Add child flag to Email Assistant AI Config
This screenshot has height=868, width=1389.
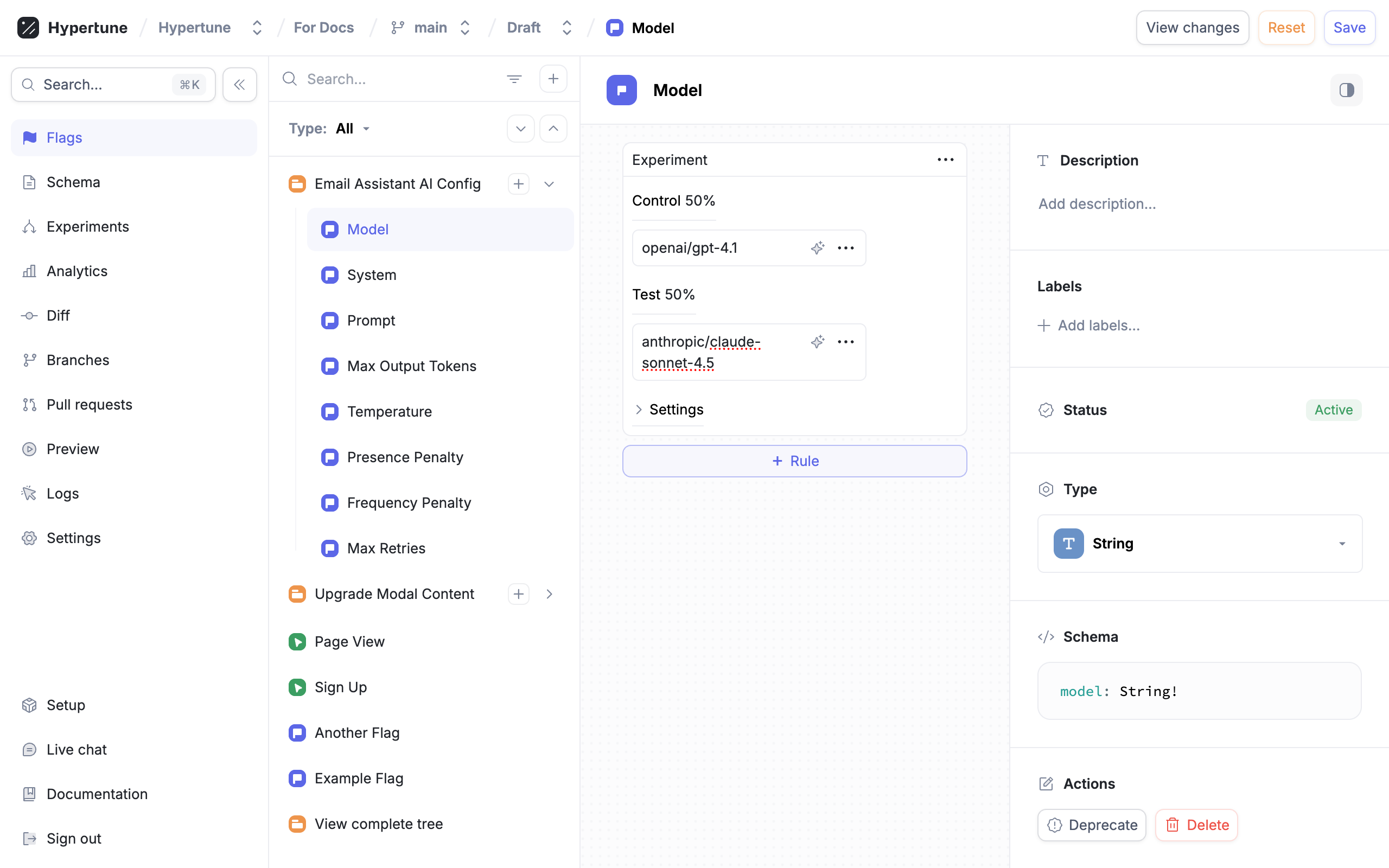coord(518,184)
